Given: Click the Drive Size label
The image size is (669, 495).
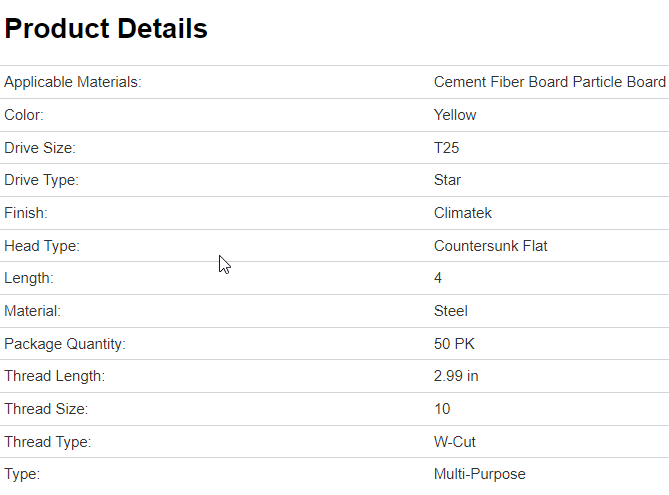Looking at the screenshot, I should click(x=40, y=148).
